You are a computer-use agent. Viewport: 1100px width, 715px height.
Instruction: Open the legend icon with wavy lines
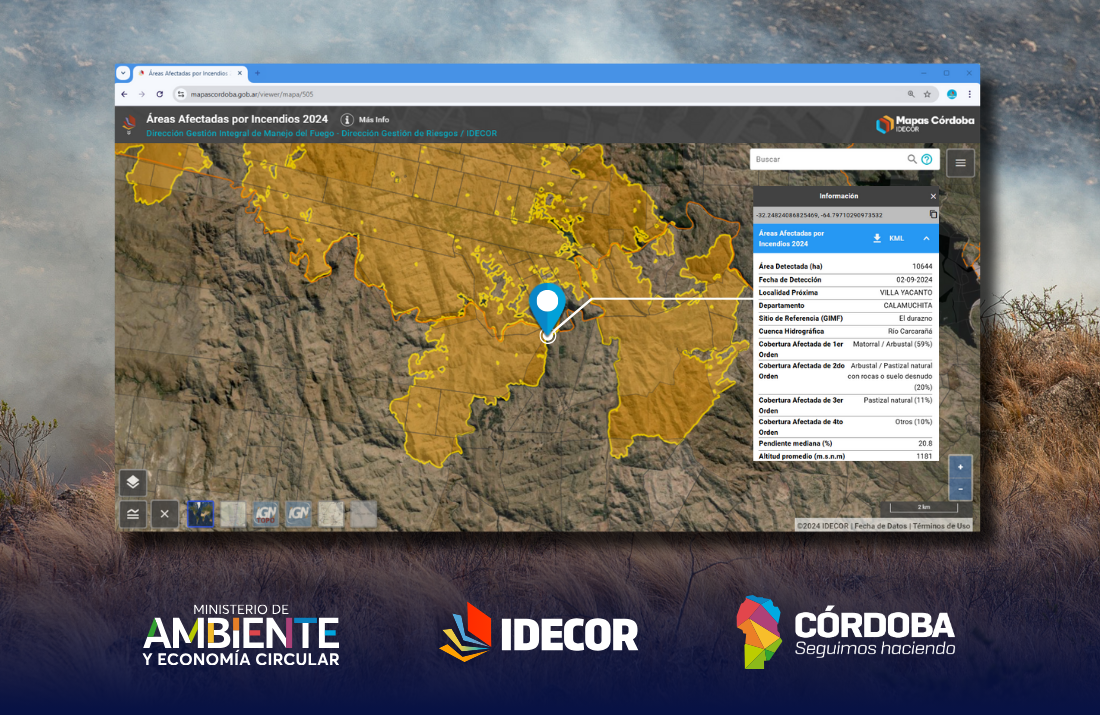133,514
